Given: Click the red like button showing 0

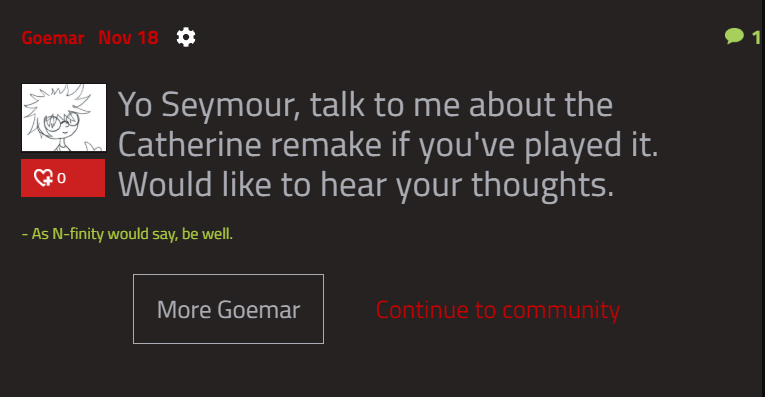Looking at the screenshot, I should click(63, 178).
